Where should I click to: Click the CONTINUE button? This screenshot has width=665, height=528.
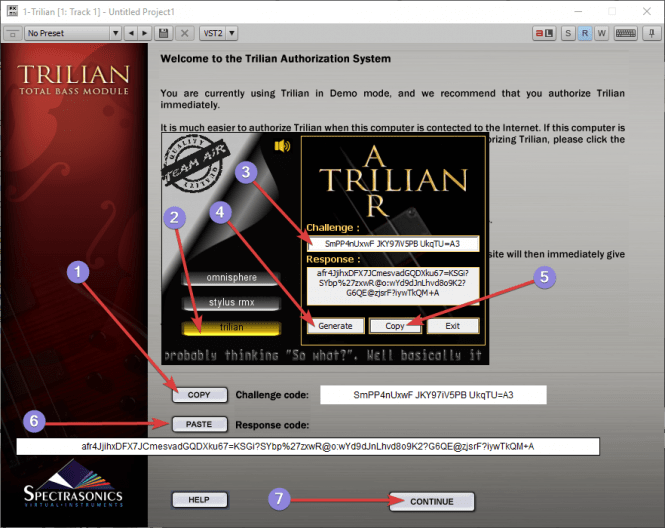pyautogui.click(x=432, y=502)
